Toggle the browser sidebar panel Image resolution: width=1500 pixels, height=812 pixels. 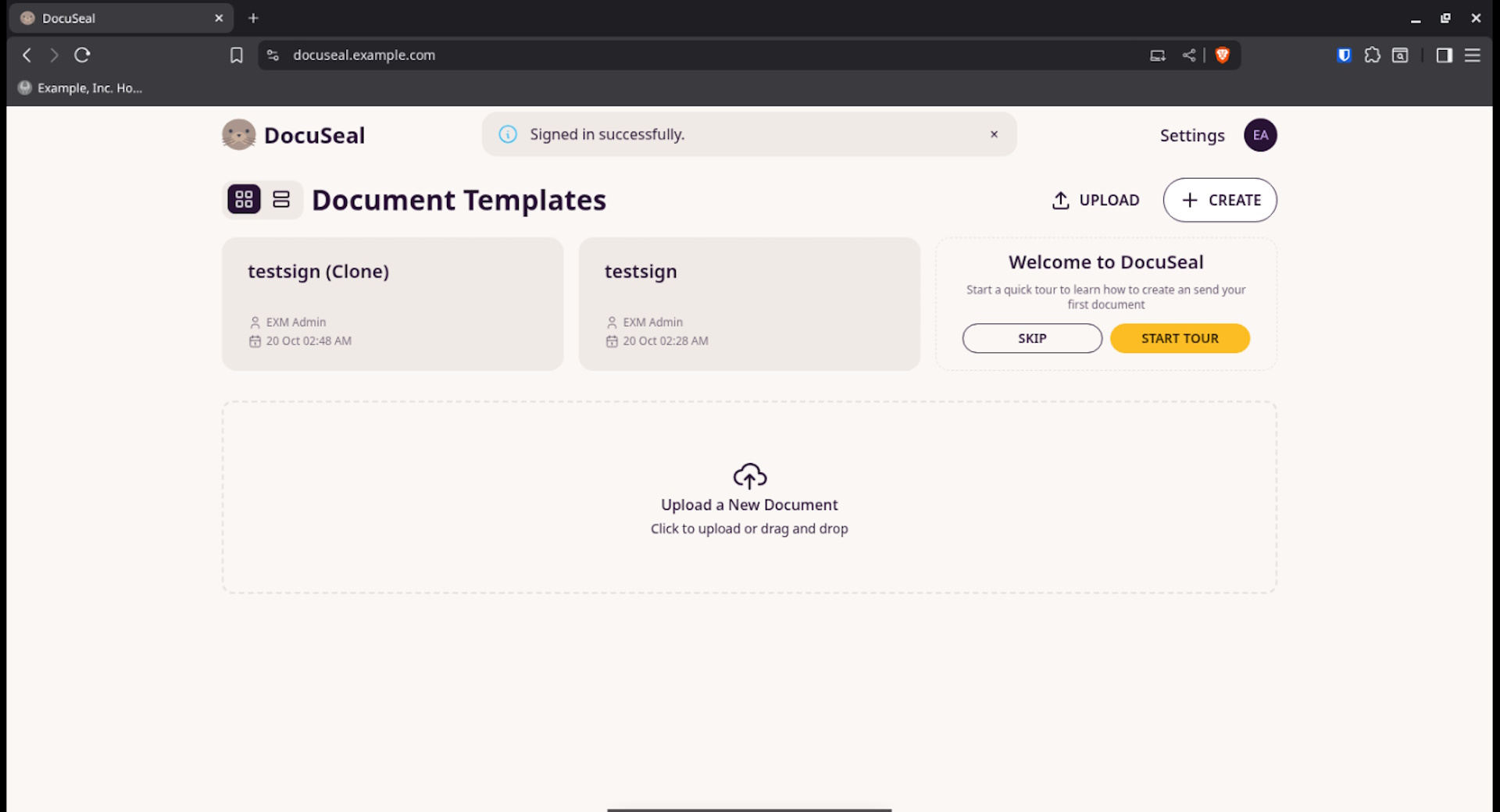click(x=1444, y=55)
